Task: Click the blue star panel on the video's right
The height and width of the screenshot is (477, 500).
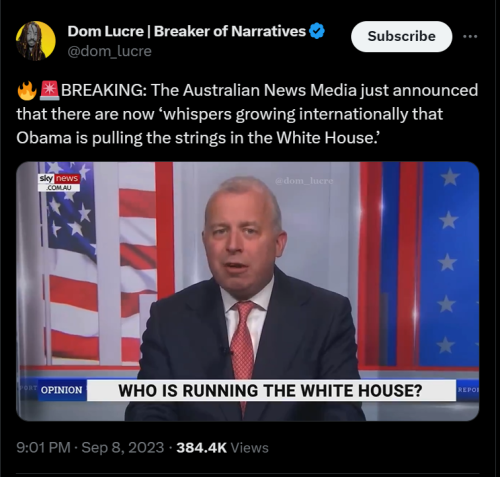Action: point(447,263)
